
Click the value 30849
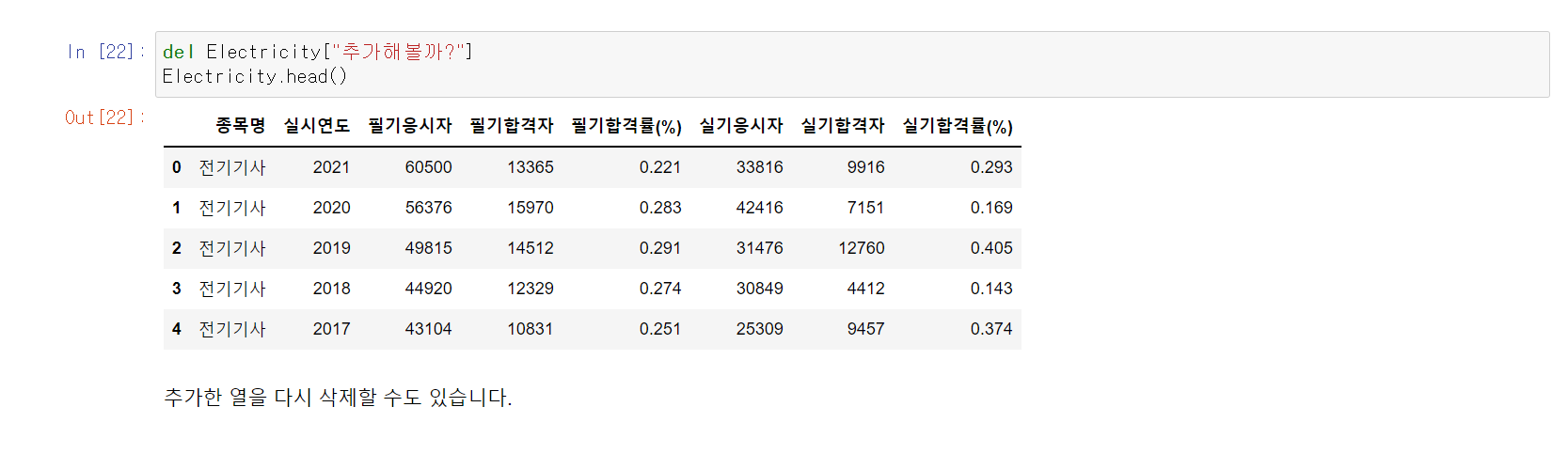(760, 289)
